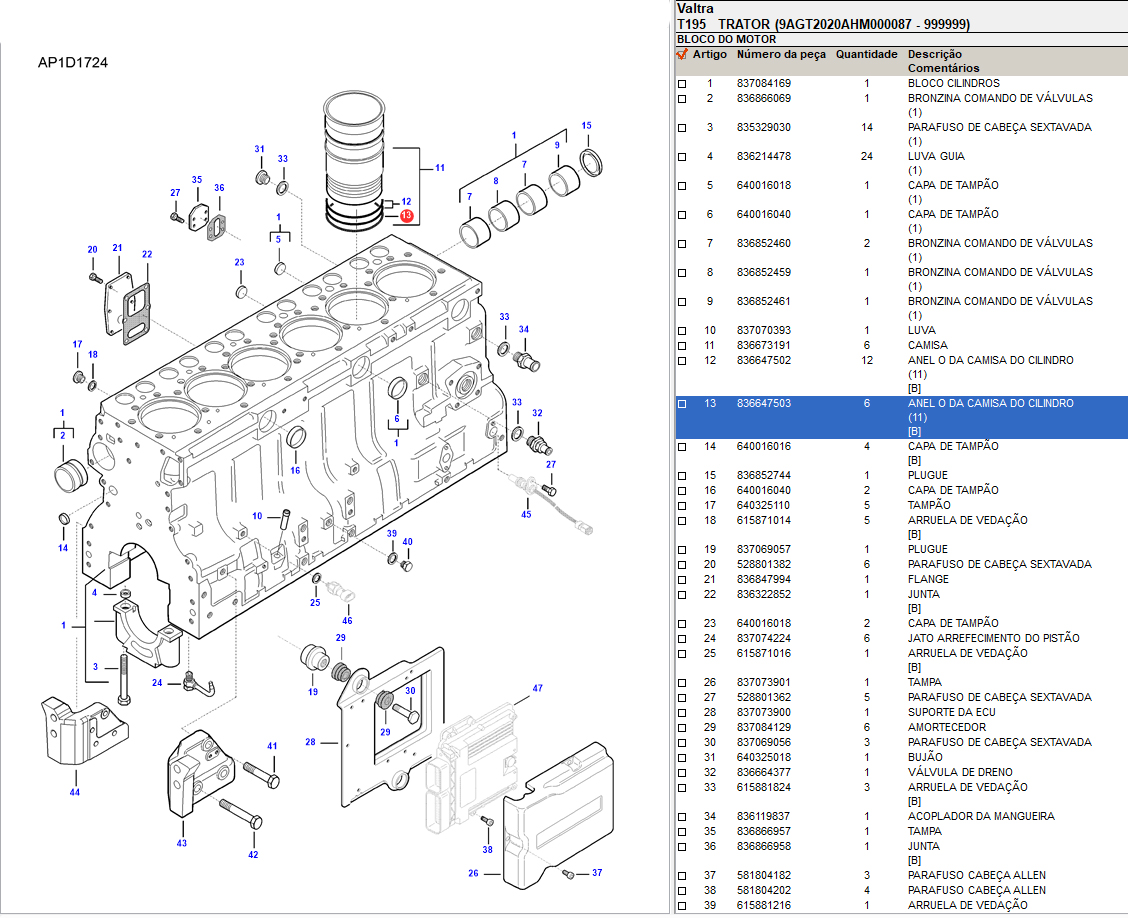Click callout 28 for the ECU support plate
This screenshot has width=1128, height=918.
310,742
